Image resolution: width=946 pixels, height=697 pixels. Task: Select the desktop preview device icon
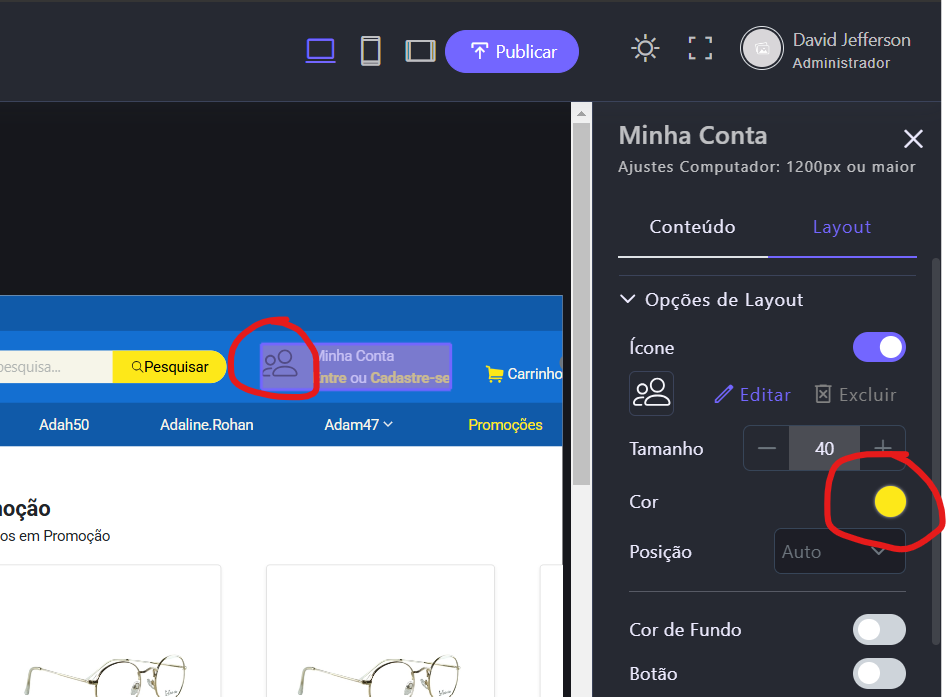click(x=320, y=50)
